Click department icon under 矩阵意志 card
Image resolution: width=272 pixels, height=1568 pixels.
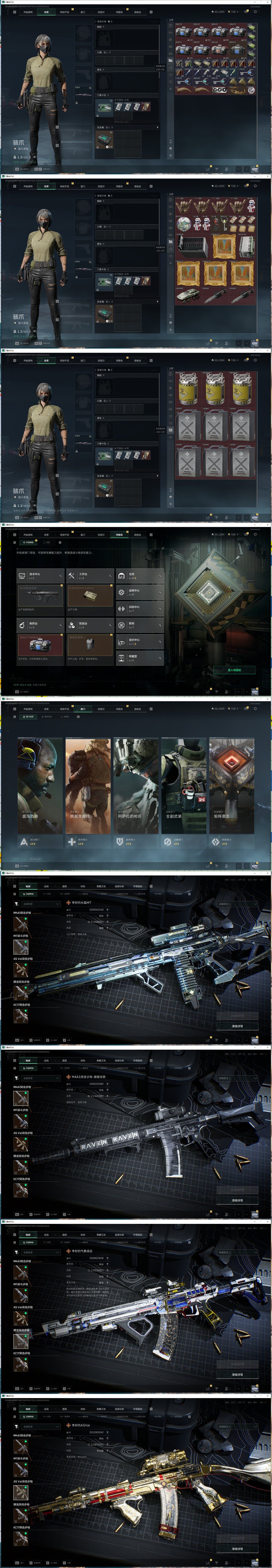click(x=215, y=842)
